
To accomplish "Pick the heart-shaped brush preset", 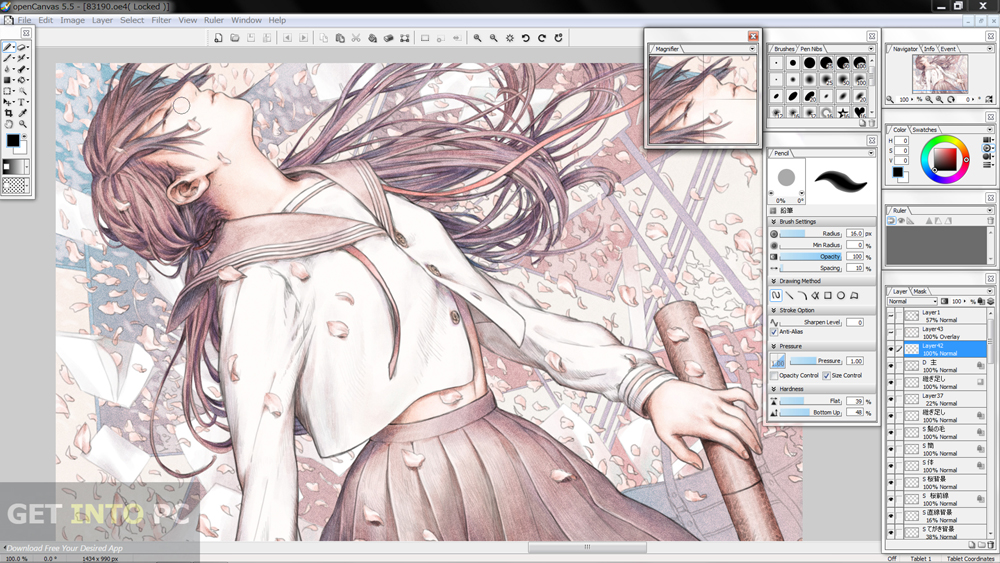I will click(860, 112).
